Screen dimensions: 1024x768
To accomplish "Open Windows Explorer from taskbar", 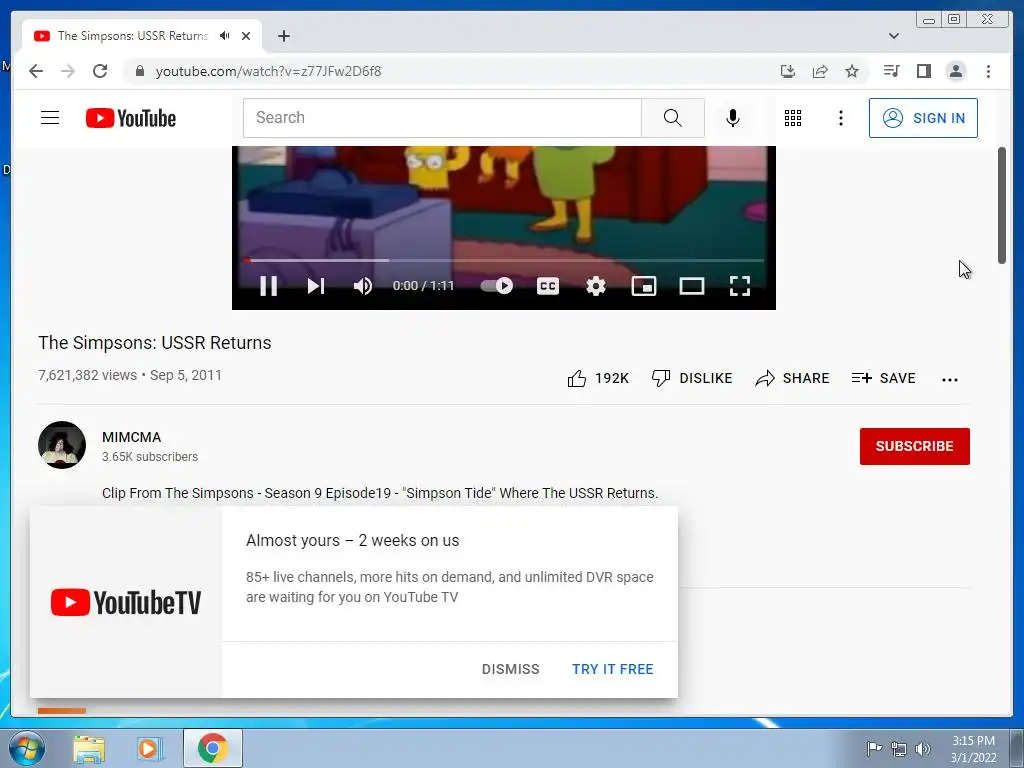I will coord(89,749).
